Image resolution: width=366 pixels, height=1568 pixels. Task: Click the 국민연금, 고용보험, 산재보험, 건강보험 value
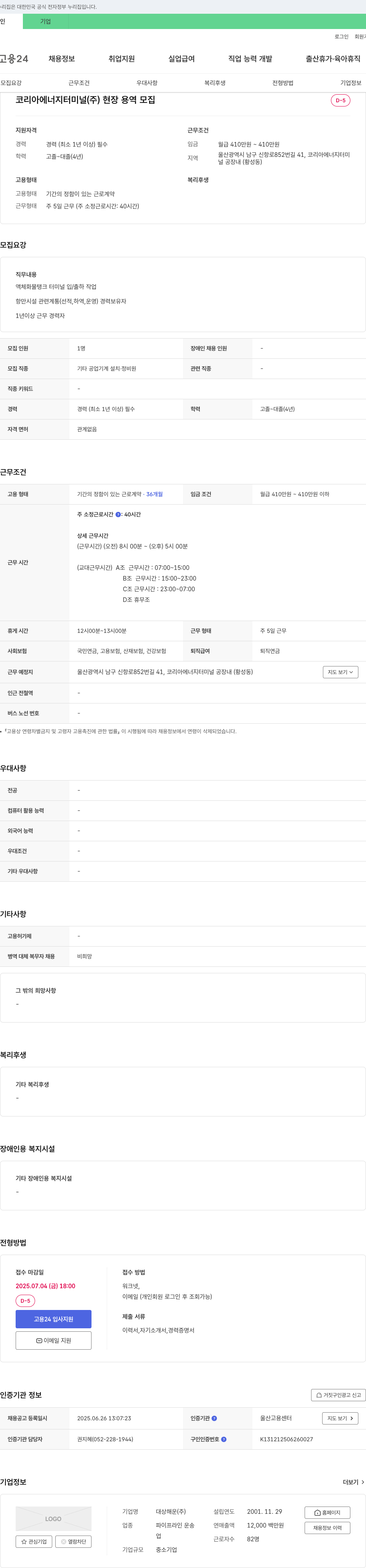(x=122, y=651)
